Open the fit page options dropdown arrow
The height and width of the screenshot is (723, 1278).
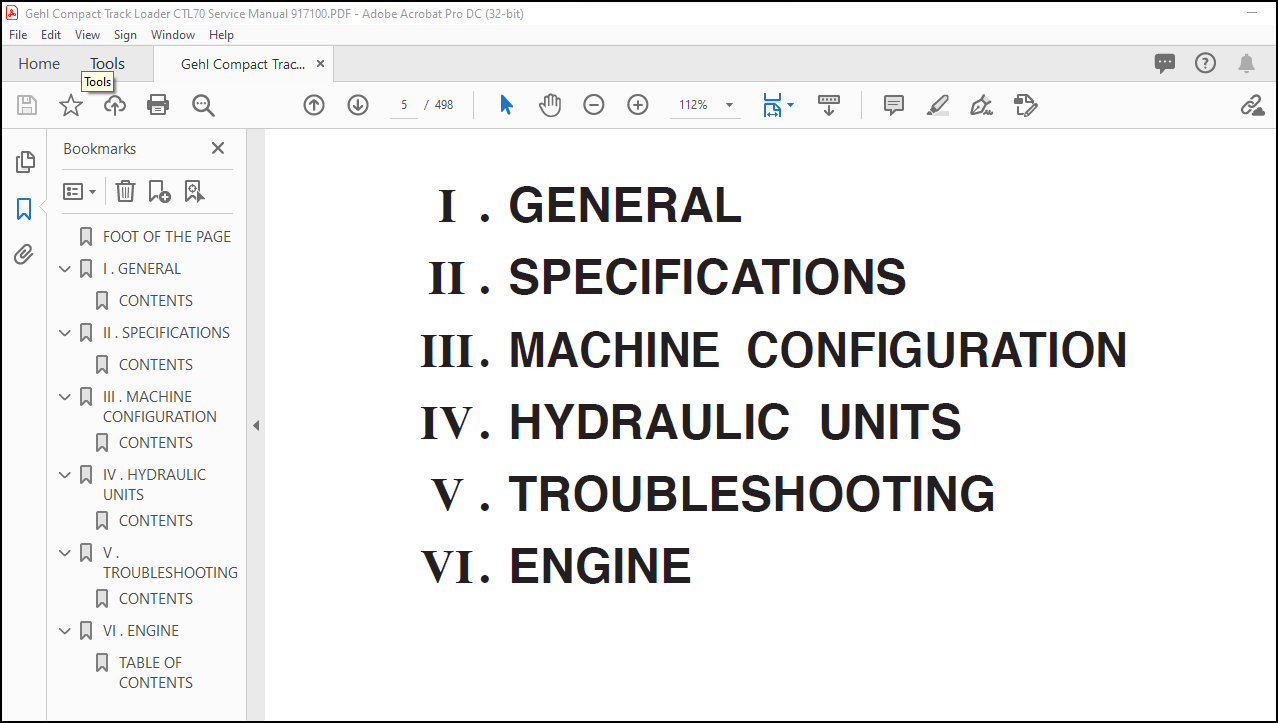(x=790, y=104)
